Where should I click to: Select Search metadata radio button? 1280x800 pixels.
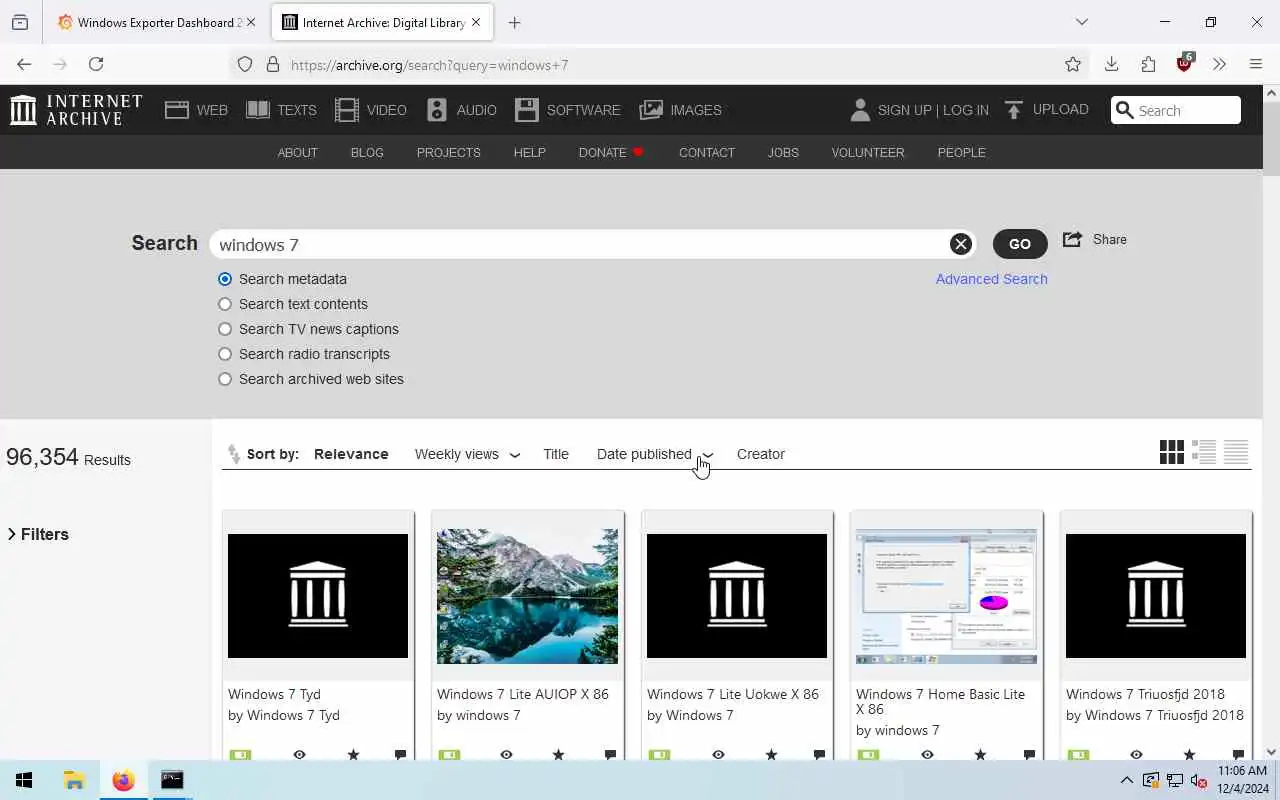pos(225,279)
